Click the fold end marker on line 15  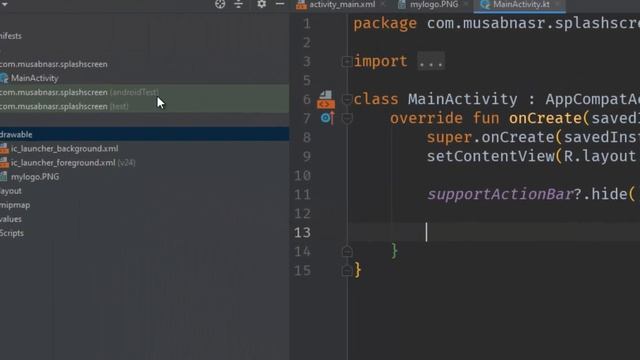click(347, 271)
